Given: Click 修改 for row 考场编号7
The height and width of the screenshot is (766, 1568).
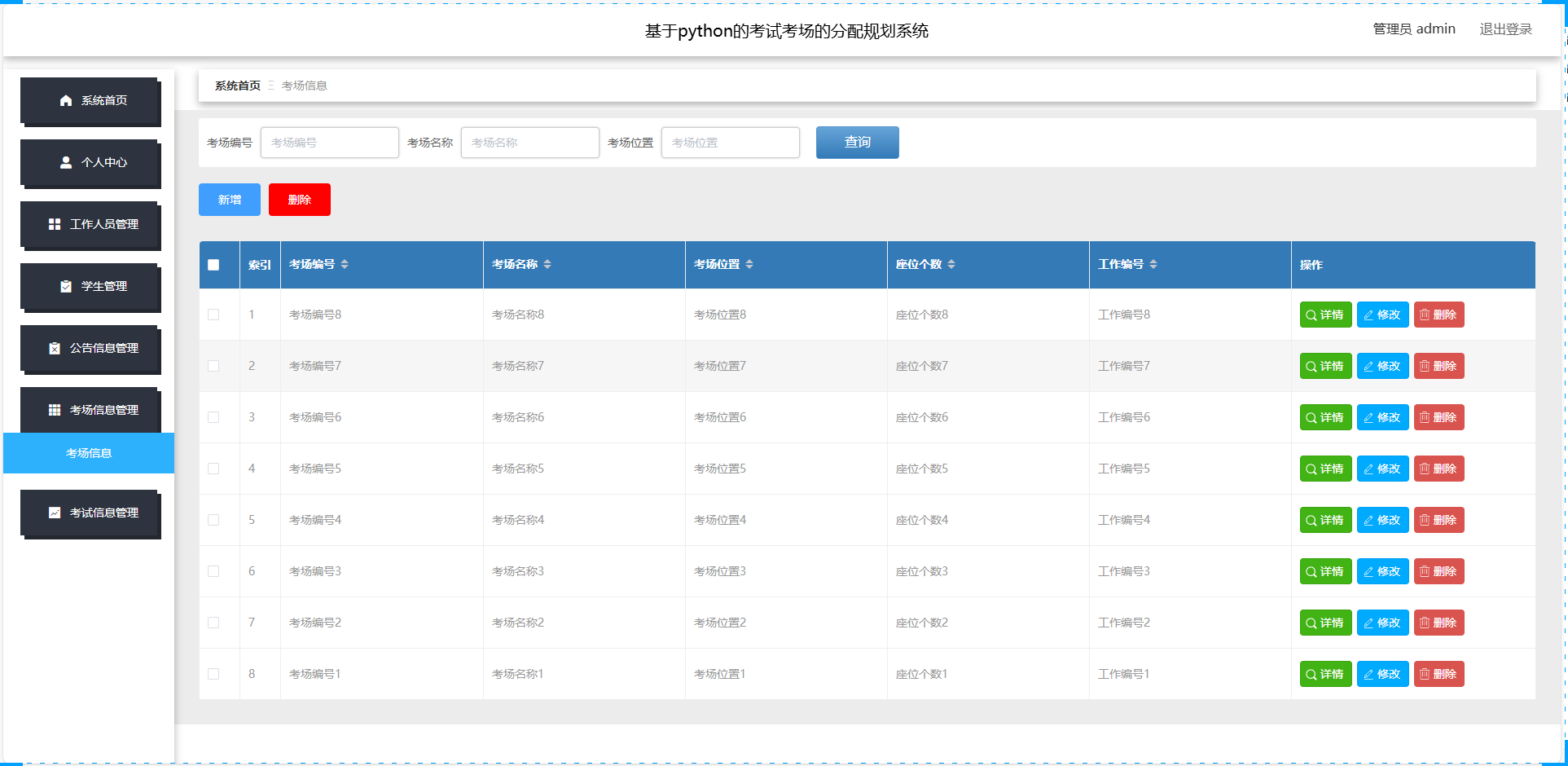Looking at the screenshot, I should [1382, 366].
